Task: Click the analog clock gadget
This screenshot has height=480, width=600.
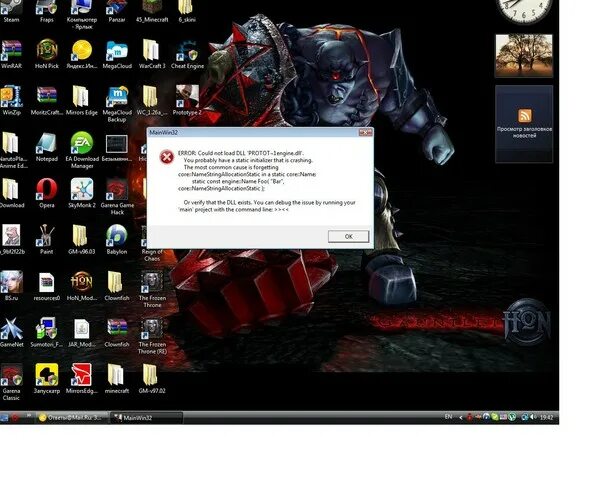Action: tap(524, 10)
